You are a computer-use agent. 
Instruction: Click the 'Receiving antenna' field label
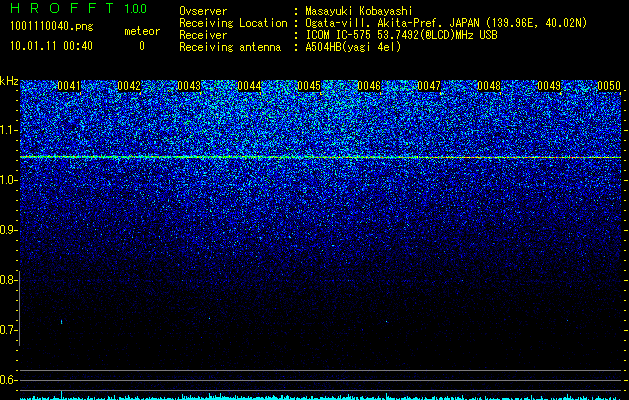pos(230,47)
